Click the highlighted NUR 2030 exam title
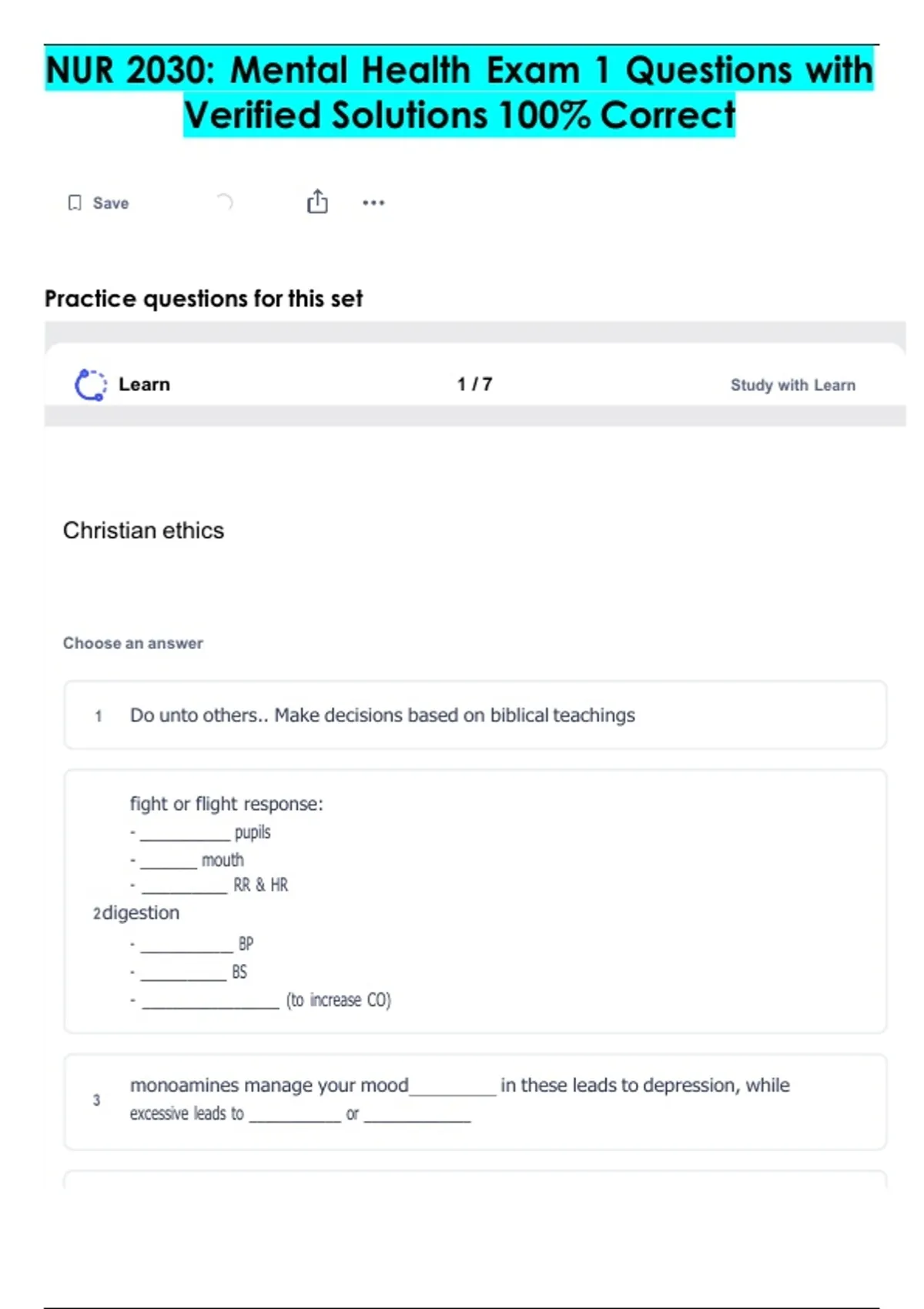The image size is (924, 1309). point(460,92)
